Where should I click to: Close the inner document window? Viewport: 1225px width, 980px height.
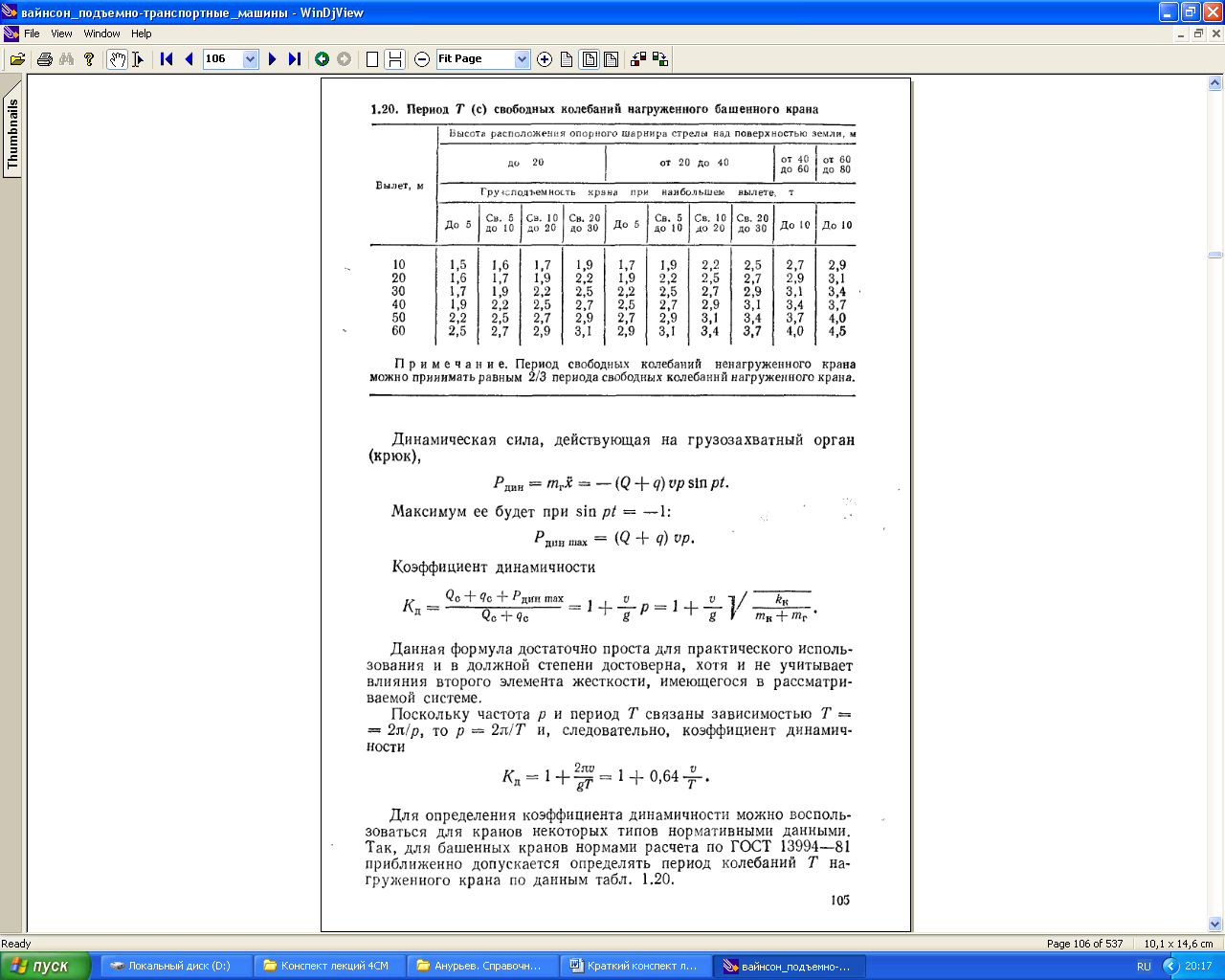pos(1215,33)
